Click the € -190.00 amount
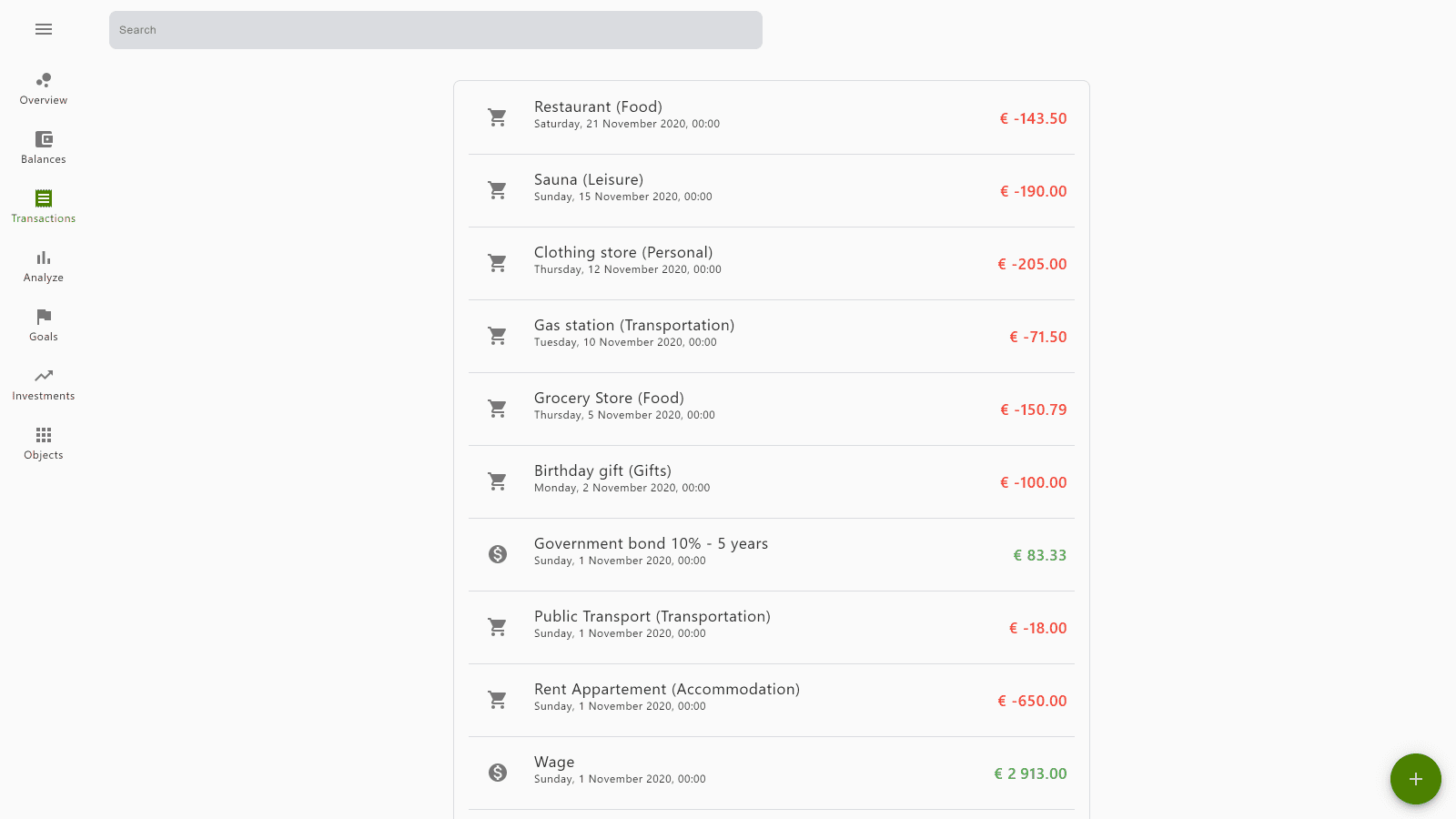The height and width of the screenshot is (819, 1456). [x=1033, y=191]
